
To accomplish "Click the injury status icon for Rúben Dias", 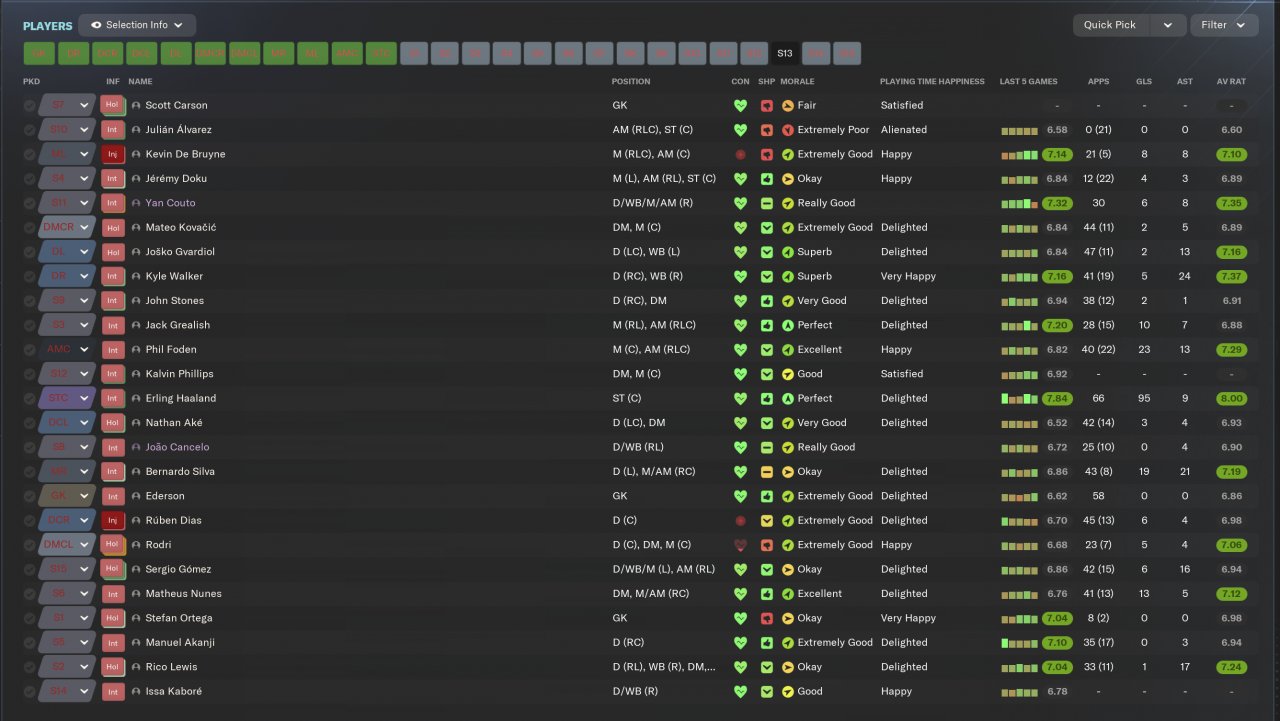I will 113,521.
